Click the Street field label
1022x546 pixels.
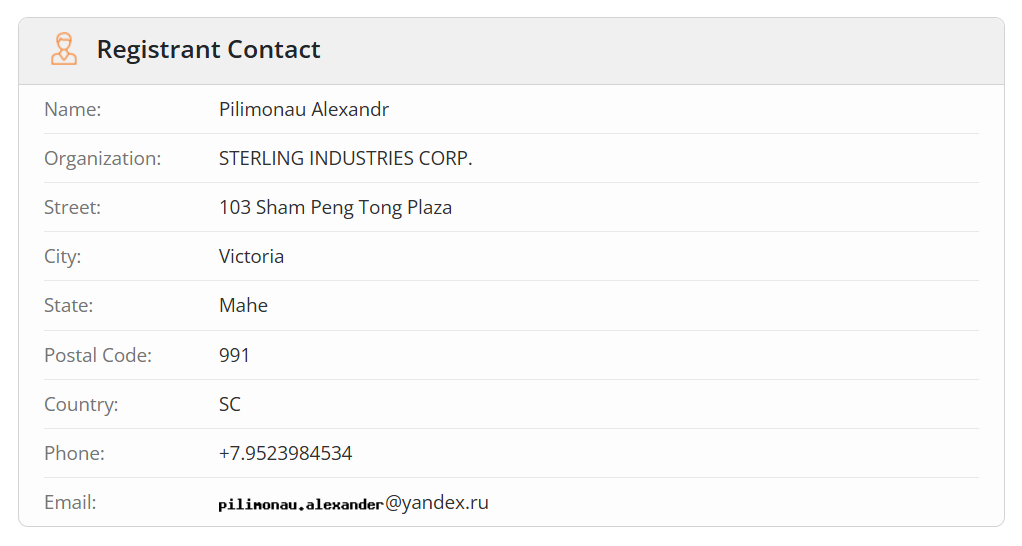(72, 207)
